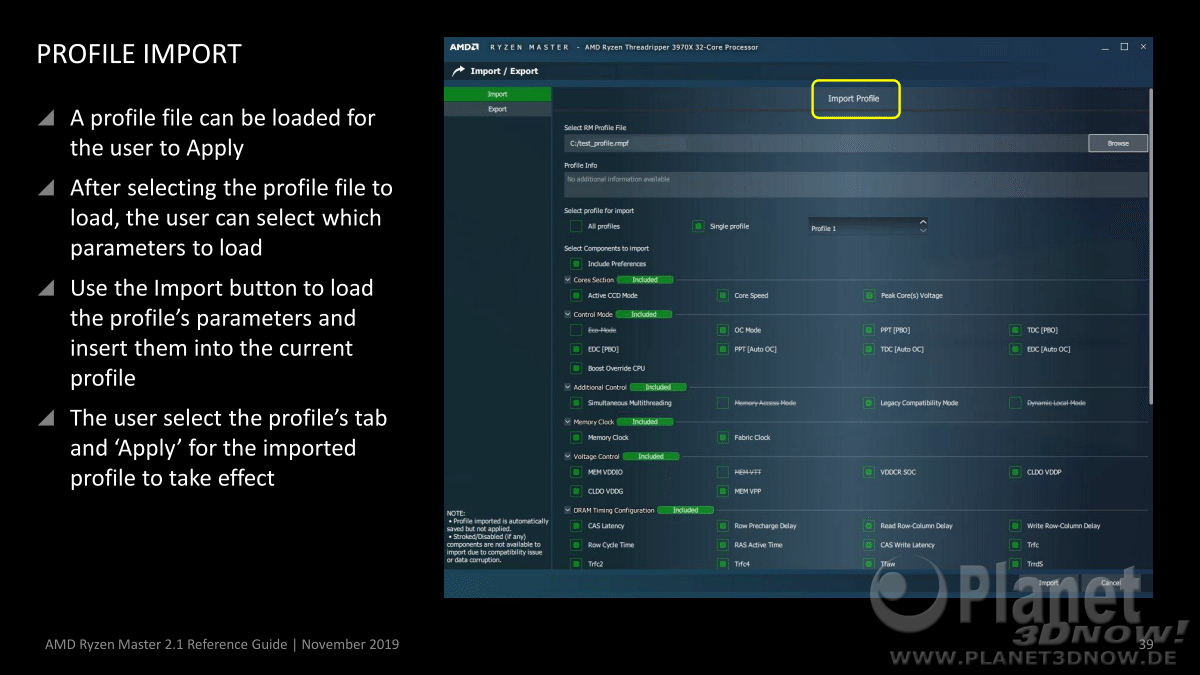Image resolution: width=1200 pixels, height=675 pixels.
Task: Click the Included badge beside Cores Section
Action: point(645,280)
